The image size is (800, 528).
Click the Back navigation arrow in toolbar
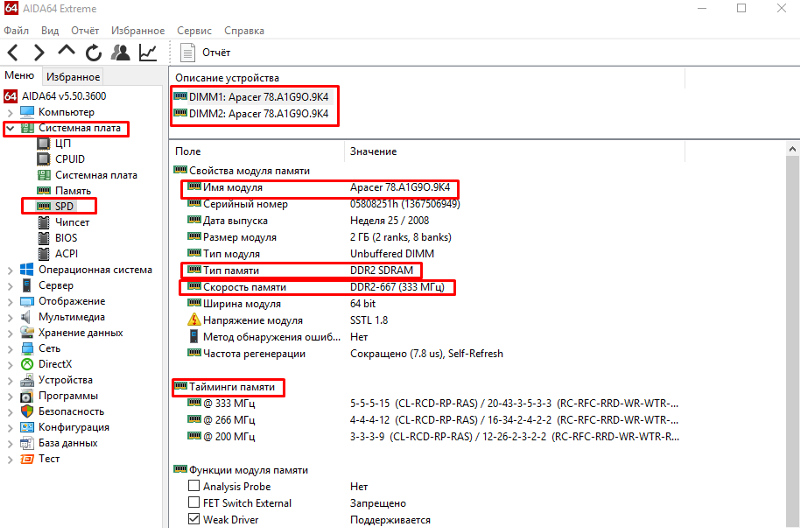(x=13, y=52)
